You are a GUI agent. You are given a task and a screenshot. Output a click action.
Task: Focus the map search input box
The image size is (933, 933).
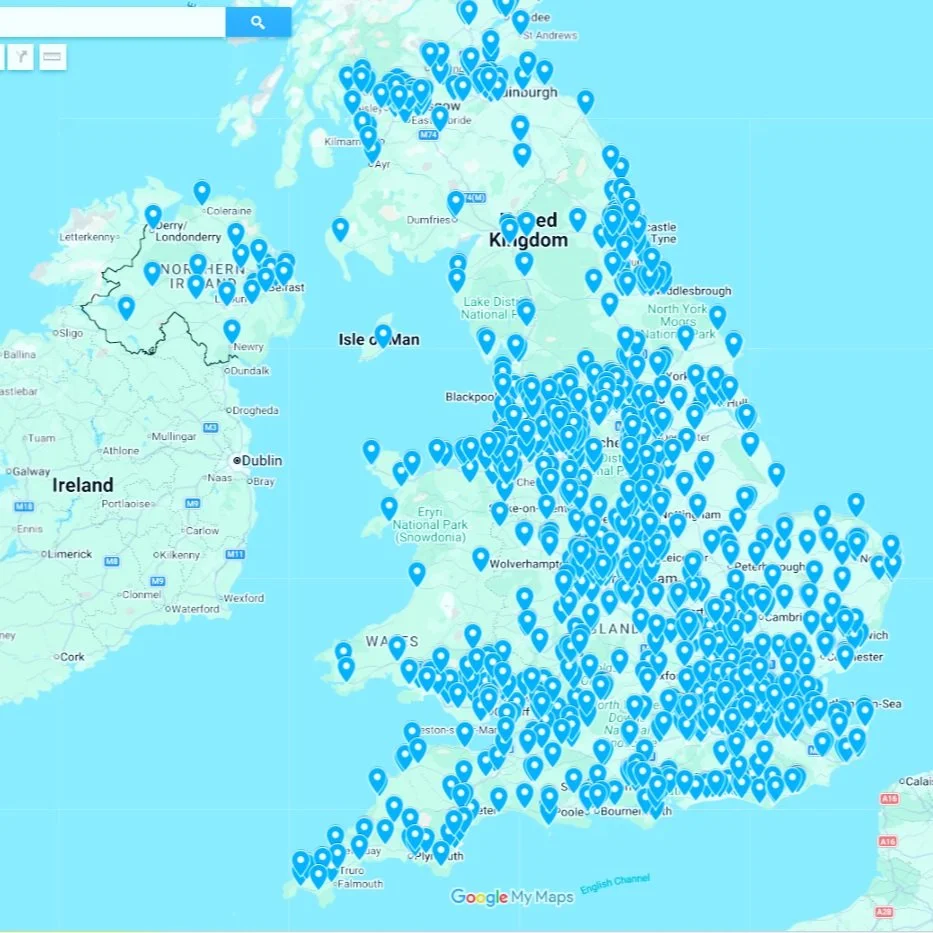(112, 23)
